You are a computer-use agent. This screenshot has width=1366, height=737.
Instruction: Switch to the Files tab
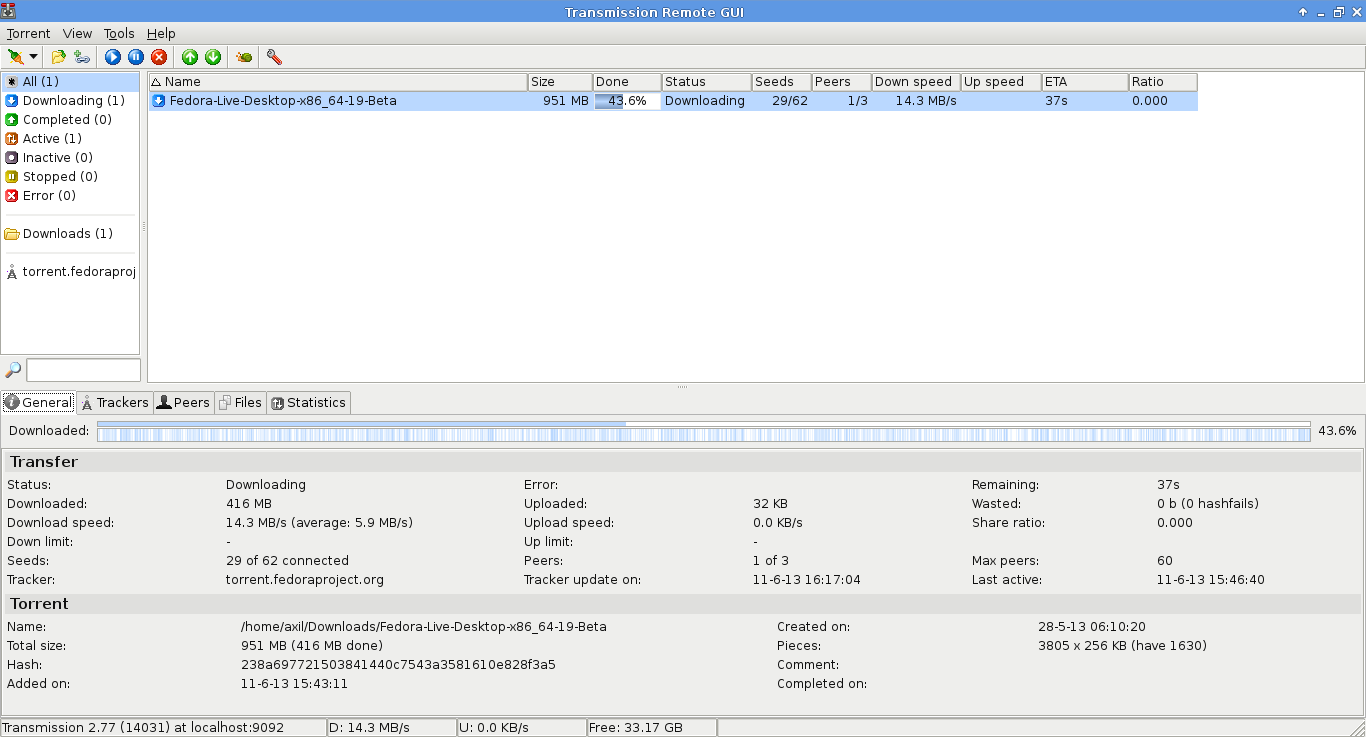pyautogui.click(x=240, y=402)
